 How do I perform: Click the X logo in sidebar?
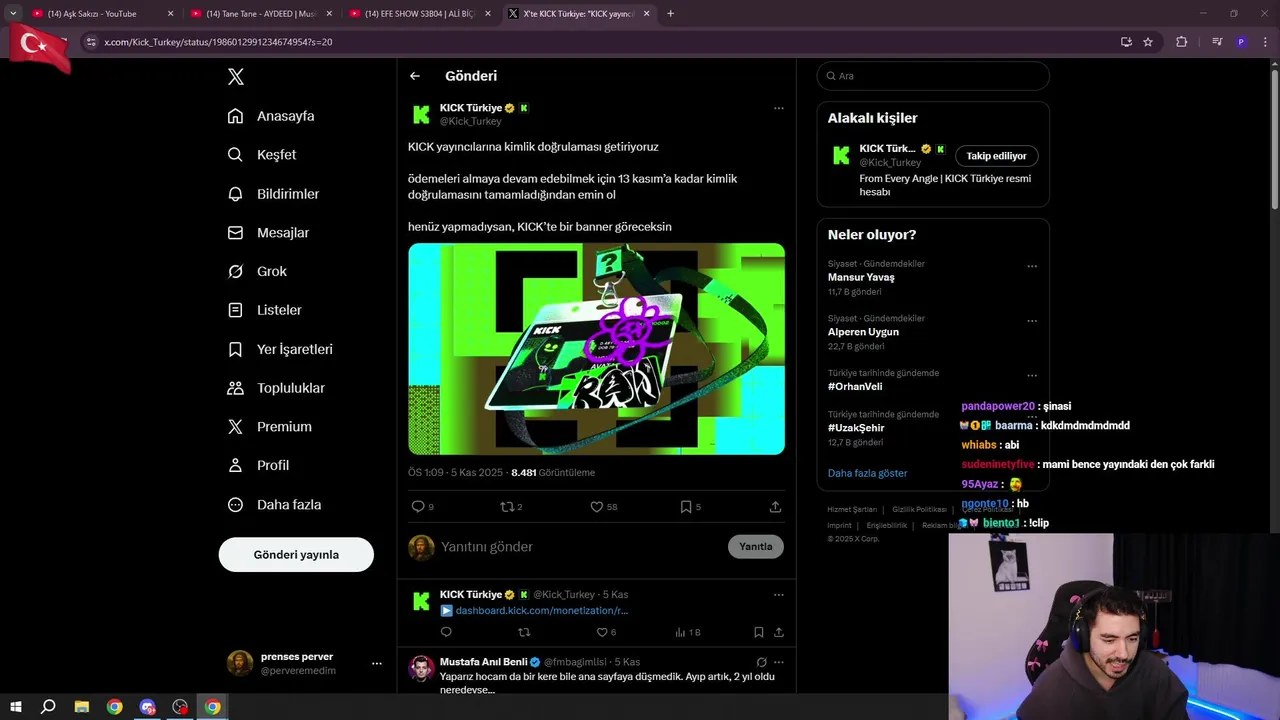coord(236,77)
